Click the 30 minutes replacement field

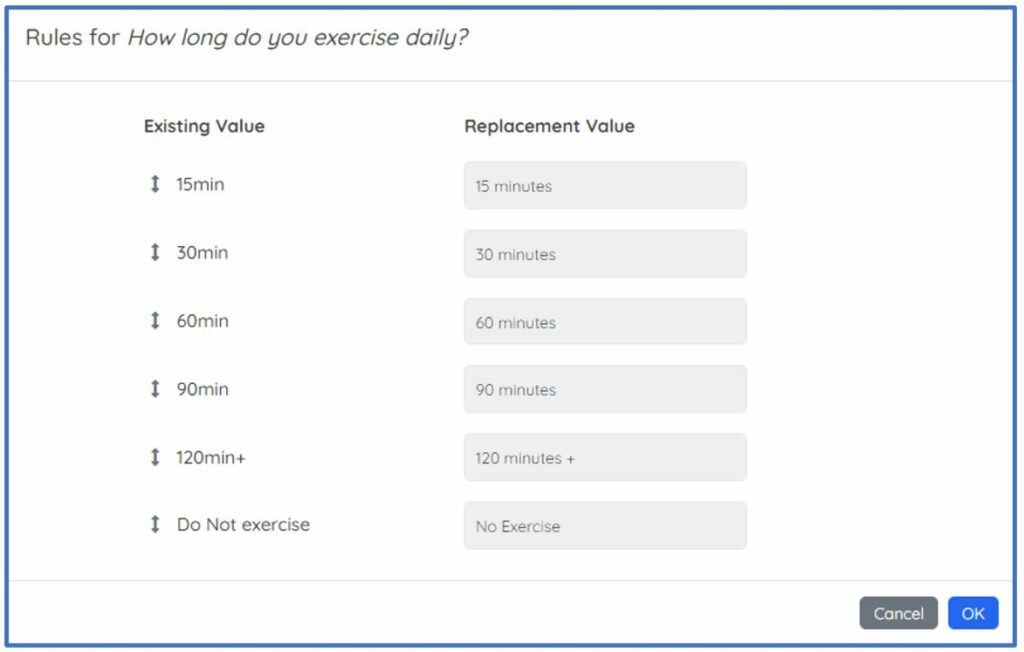pyautogui.click(x=605, y=254)
